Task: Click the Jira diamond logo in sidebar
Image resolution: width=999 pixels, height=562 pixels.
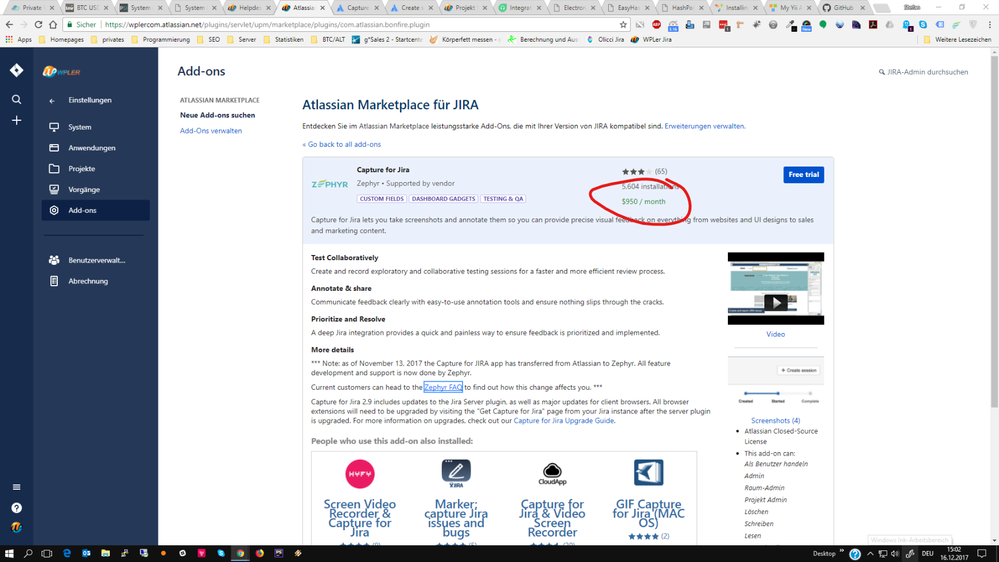Action: coord(17,70)
